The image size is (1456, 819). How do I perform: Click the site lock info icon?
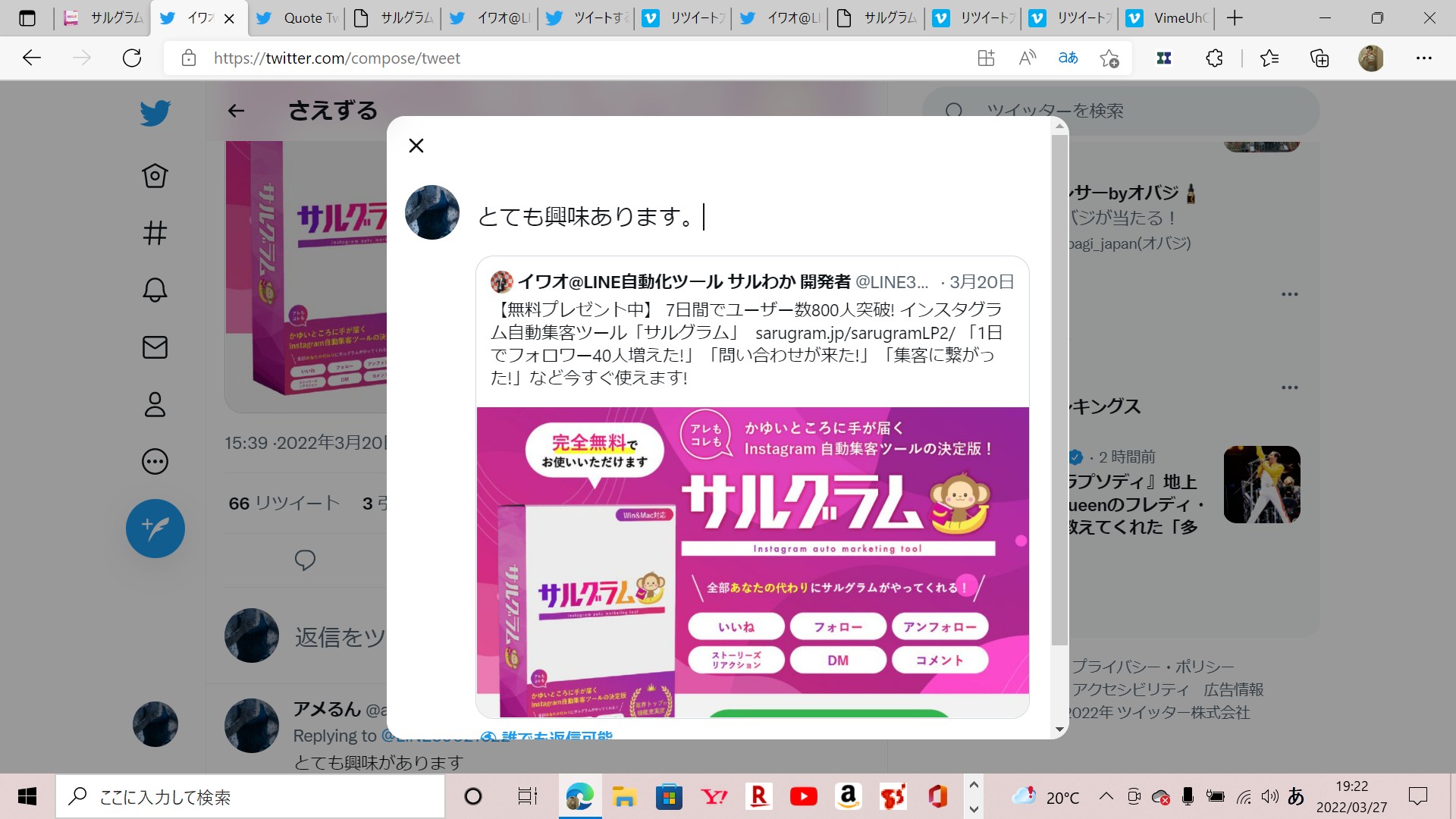pyautogui.click(x=189, y=58)
